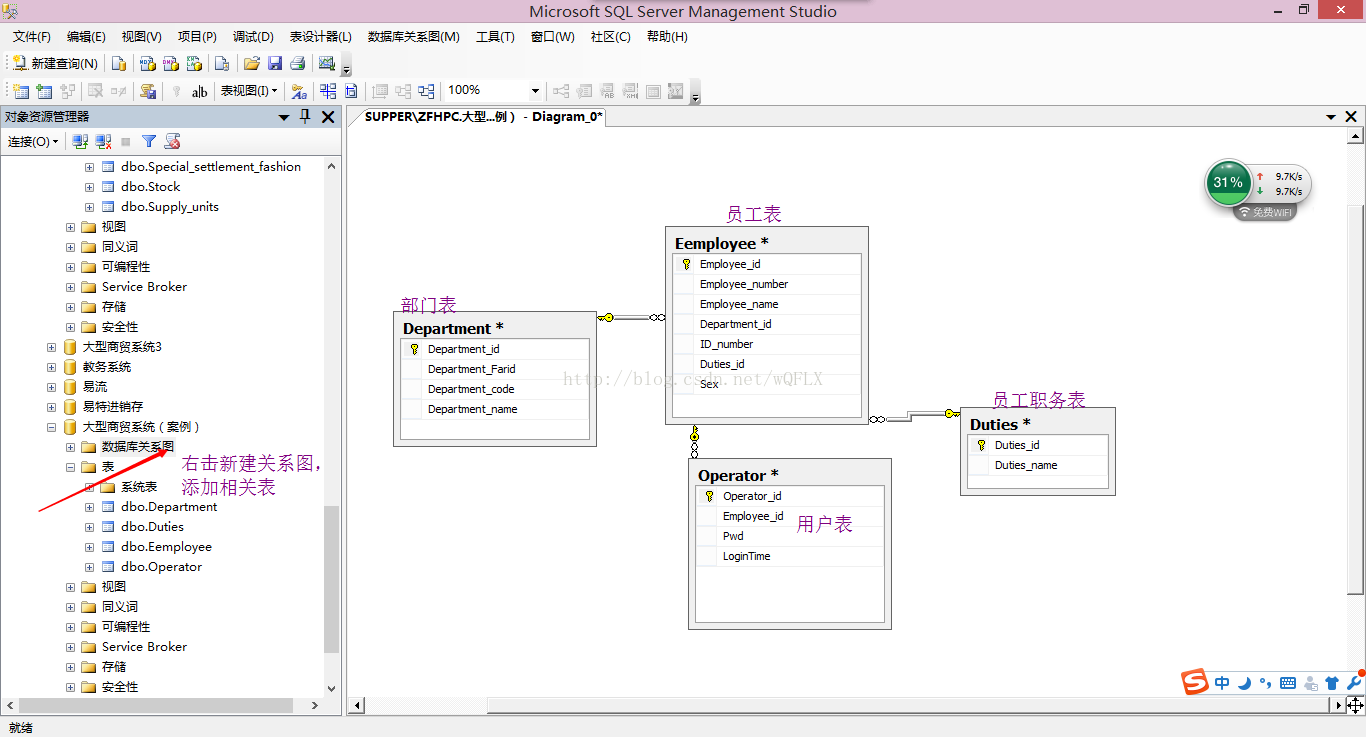1366x737 pixels.
Task: Toggle Sogou punctuation mode
Action: click(1266, 683)
